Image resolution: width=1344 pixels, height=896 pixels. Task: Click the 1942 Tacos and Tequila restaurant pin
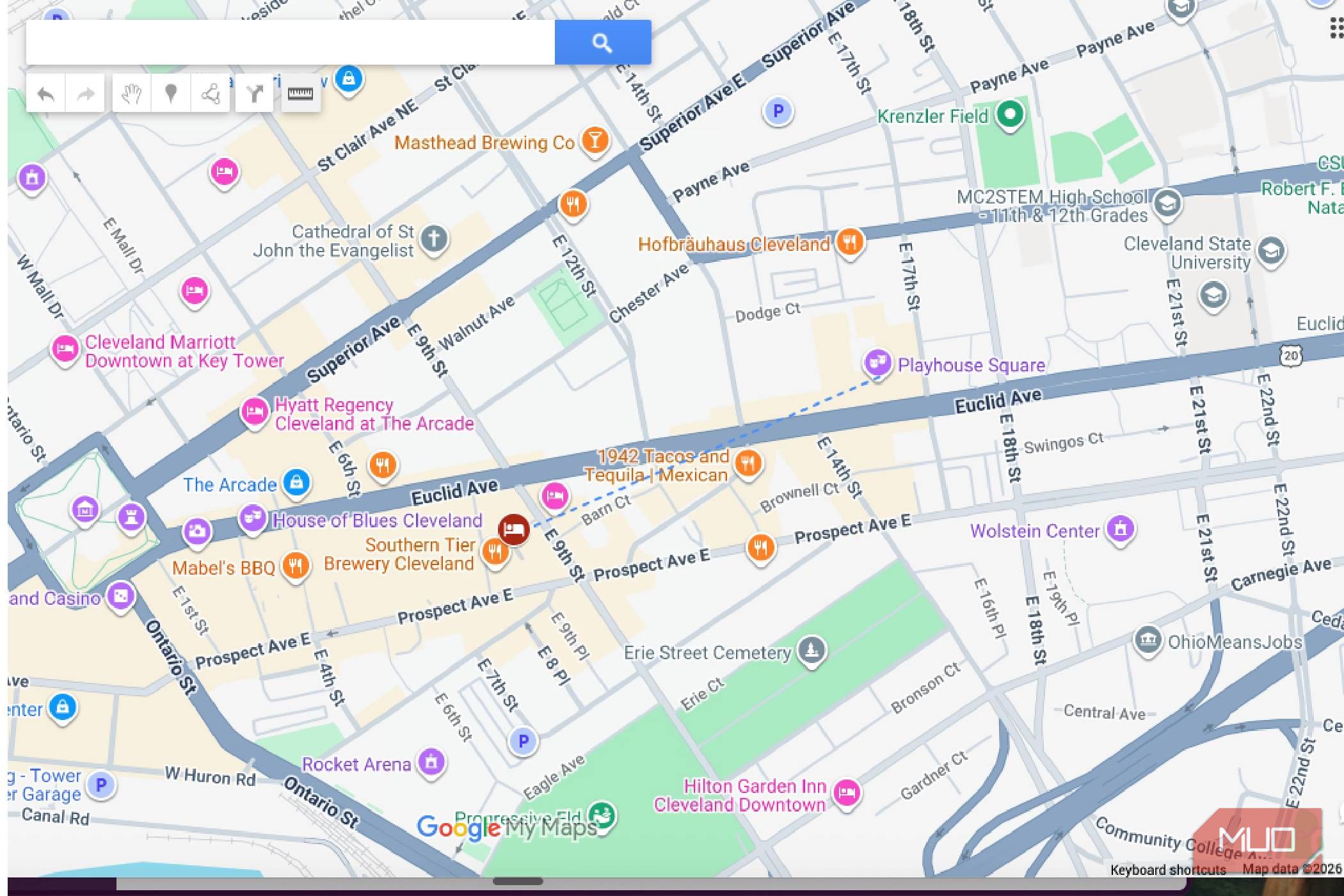point(748,463)
